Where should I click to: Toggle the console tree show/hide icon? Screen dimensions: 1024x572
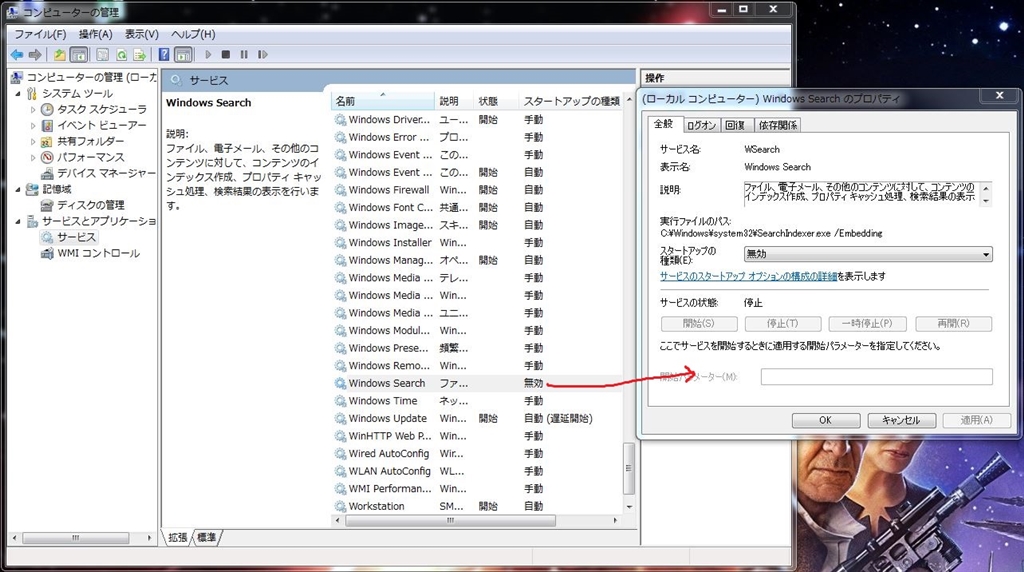[x=78, y=55]
